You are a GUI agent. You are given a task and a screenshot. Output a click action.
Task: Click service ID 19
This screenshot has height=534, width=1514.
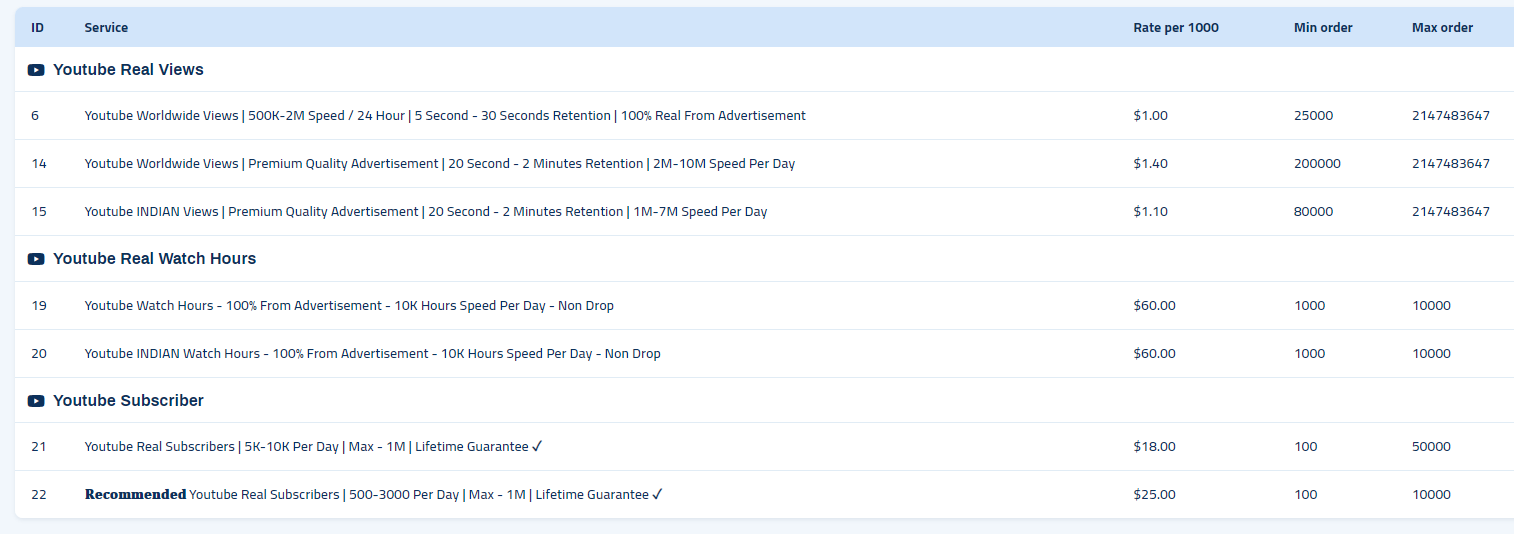point(39,306)
